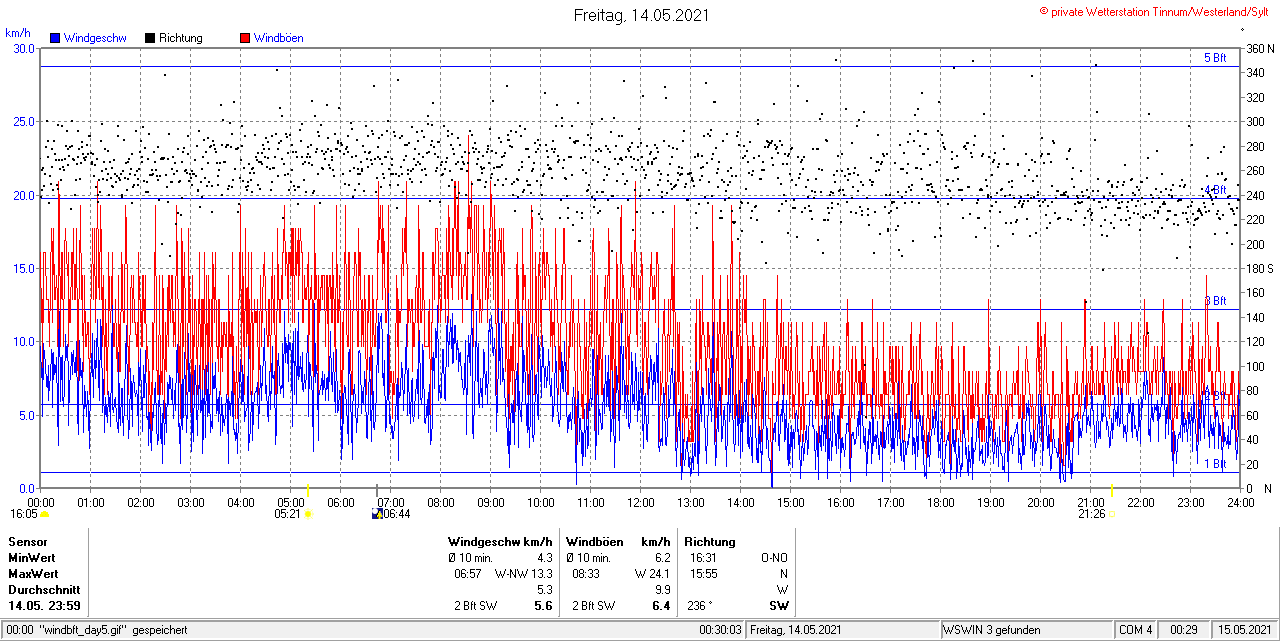Image resolution: width=1280 pixels, height=641 pixels.
Task: Click the sunrise time 05:21
Action: click(x=287, y=514)
